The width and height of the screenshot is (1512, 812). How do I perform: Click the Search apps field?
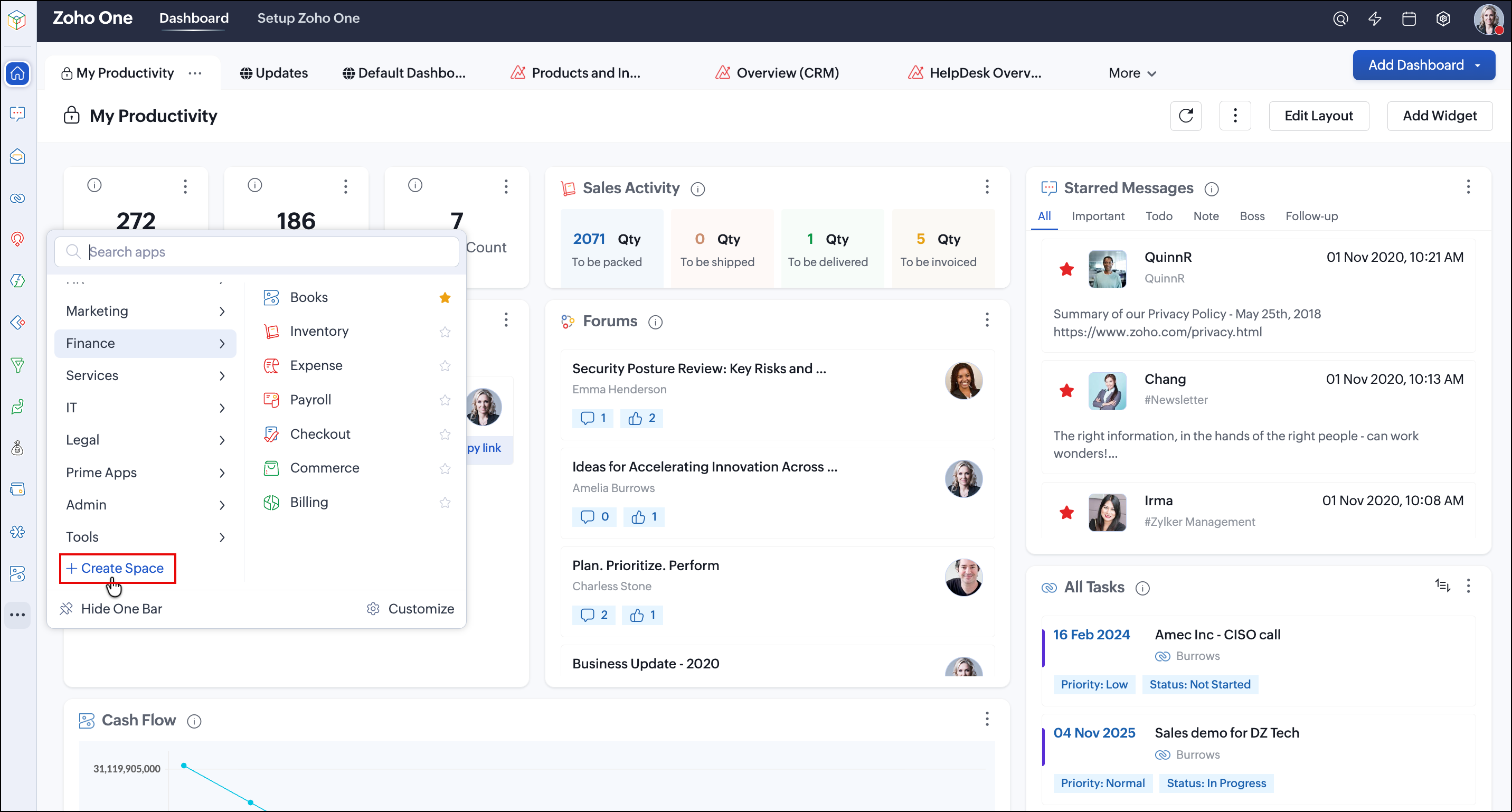pyautogui.click(x=257, y=252)
